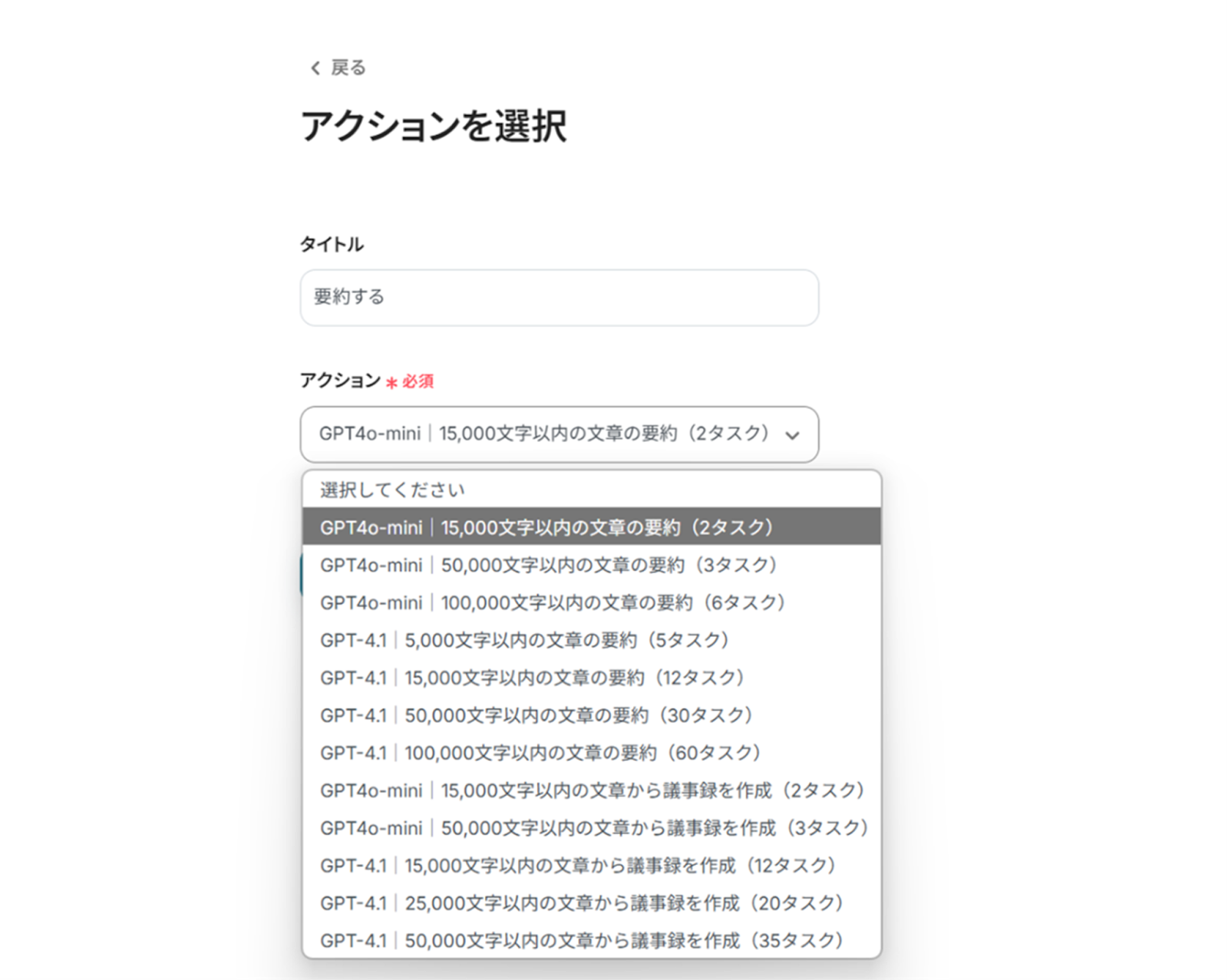Click the タイトル input field containing 要約する
This screenshot has width=1228, height=980.
(559, 297)
